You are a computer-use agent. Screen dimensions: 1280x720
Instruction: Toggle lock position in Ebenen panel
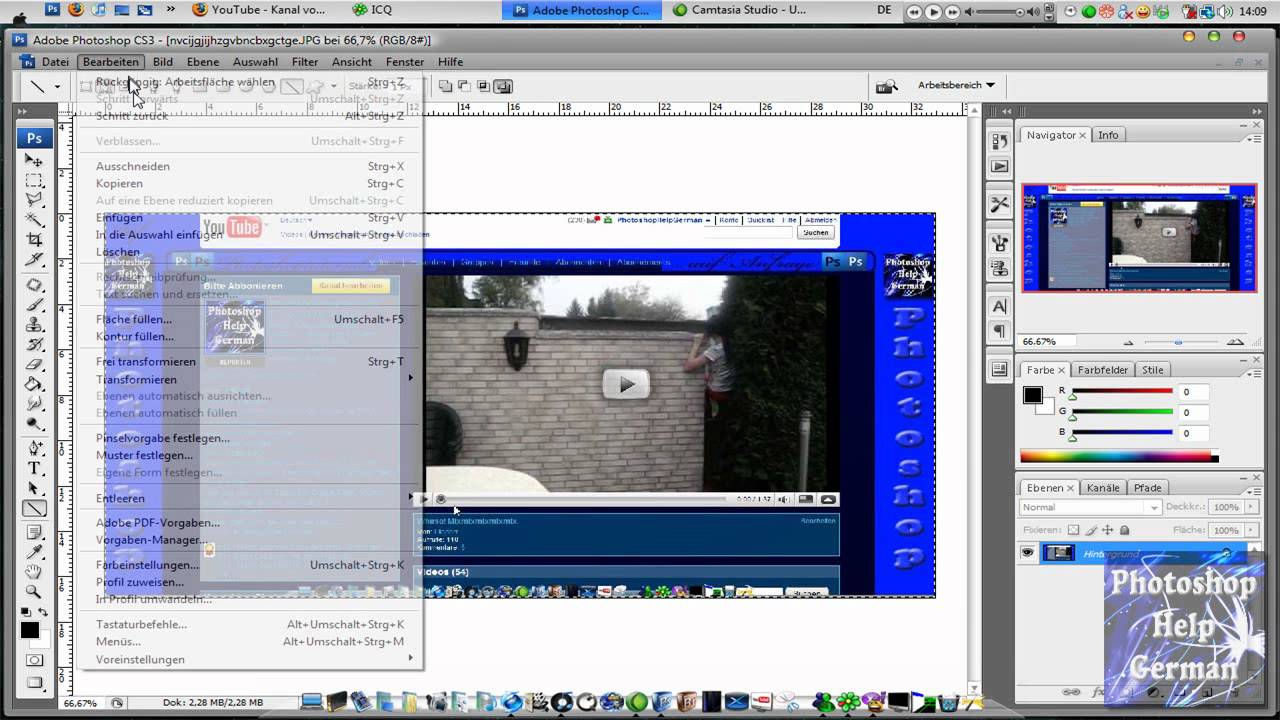1107,530
